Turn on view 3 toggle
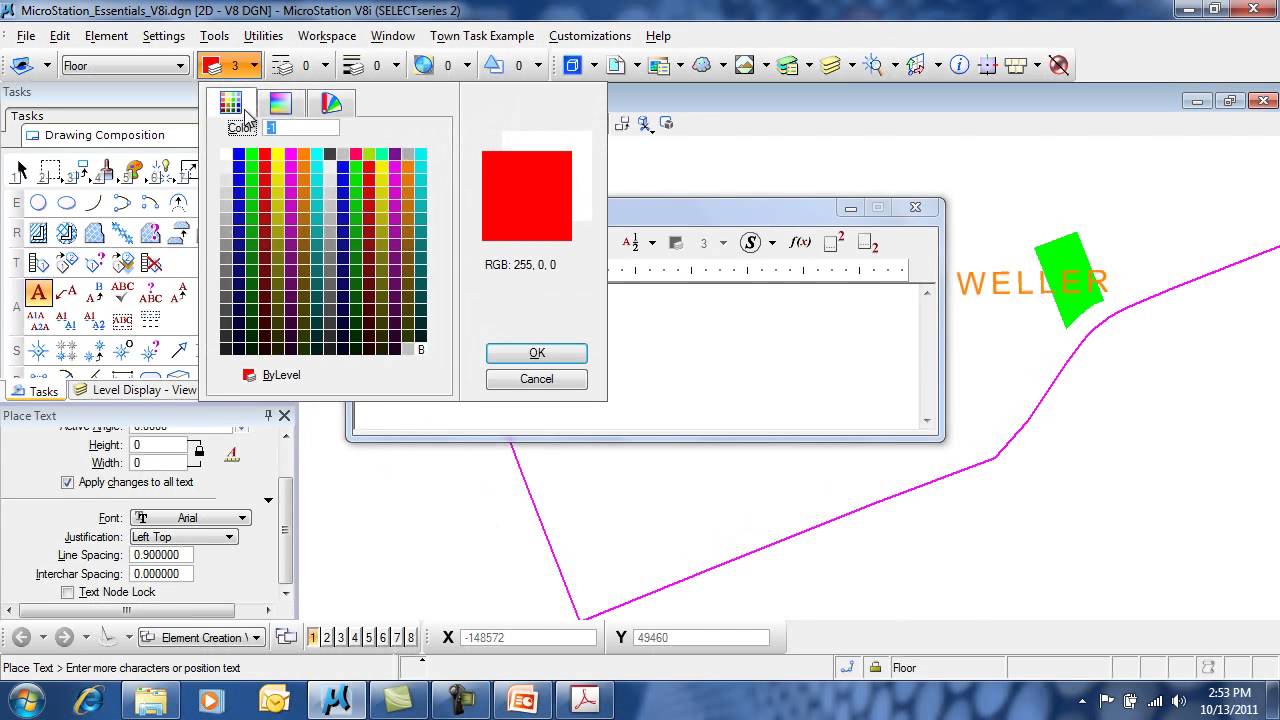1280x720 pixels. [x=341, y=637]
